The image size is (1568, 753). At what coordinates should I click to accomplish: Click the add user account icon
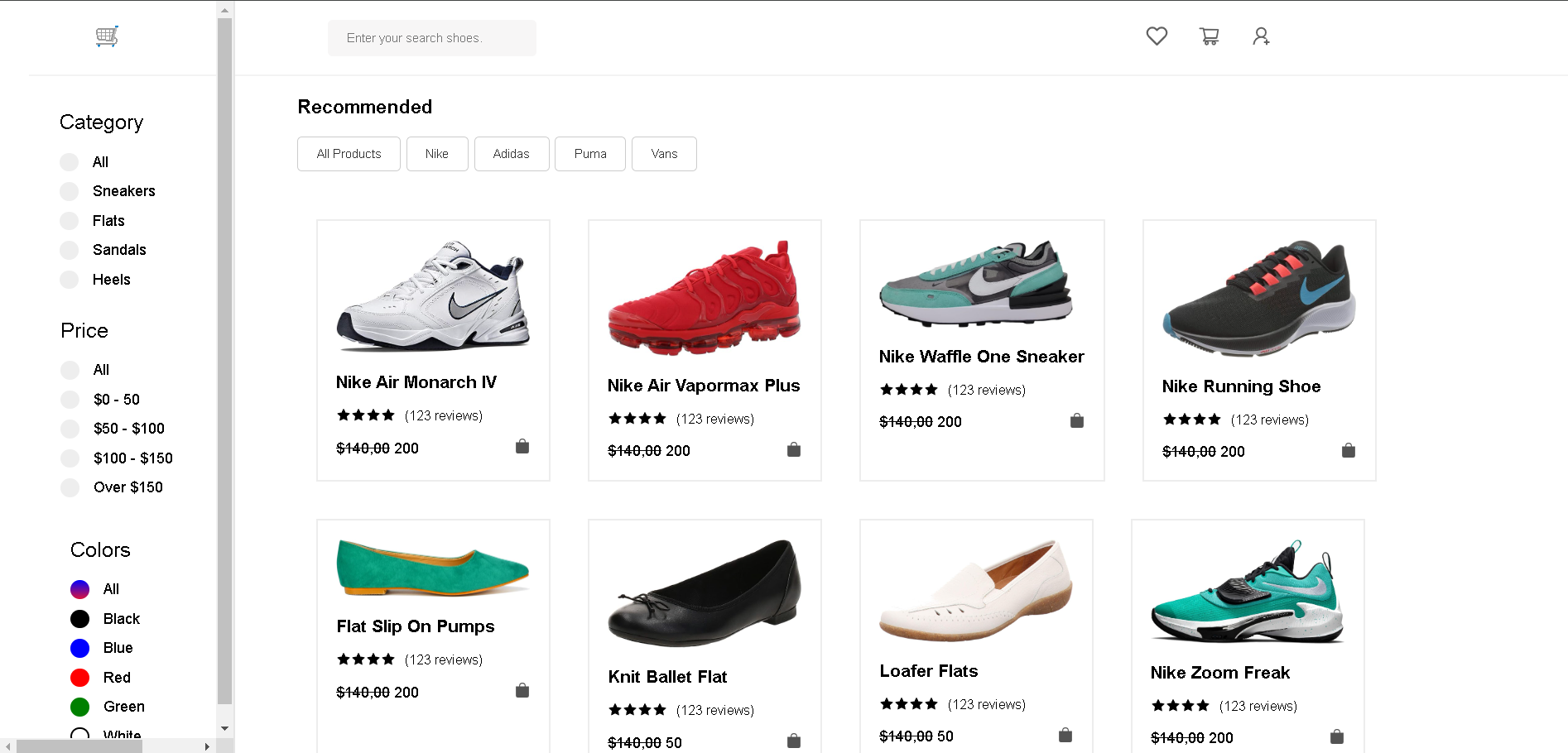click(1261, 36)
